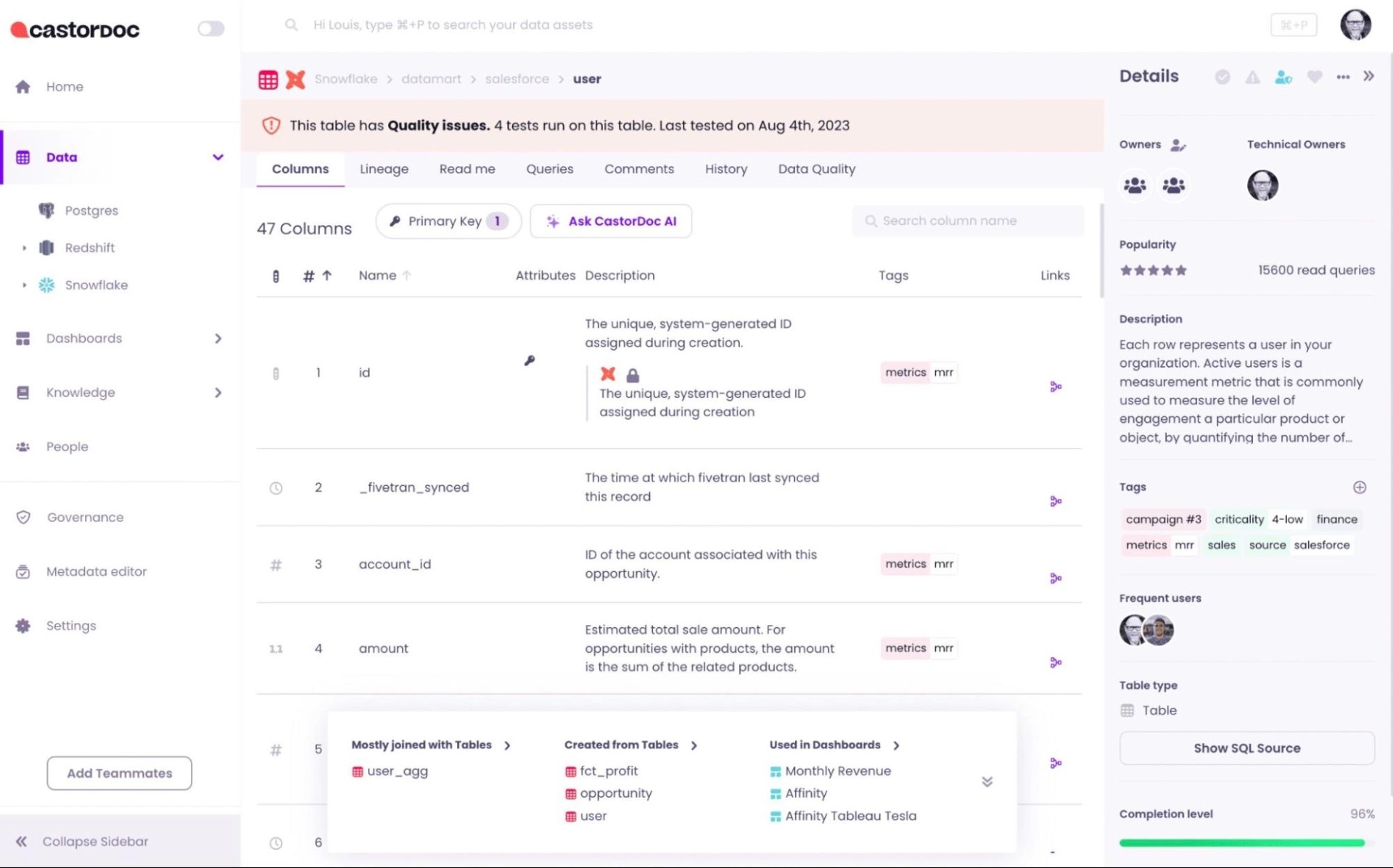The width and height of the screenshot is (1393, 868).
Task: Click the verified checkmark icon in Details
Action: (x=1223, y=78)
